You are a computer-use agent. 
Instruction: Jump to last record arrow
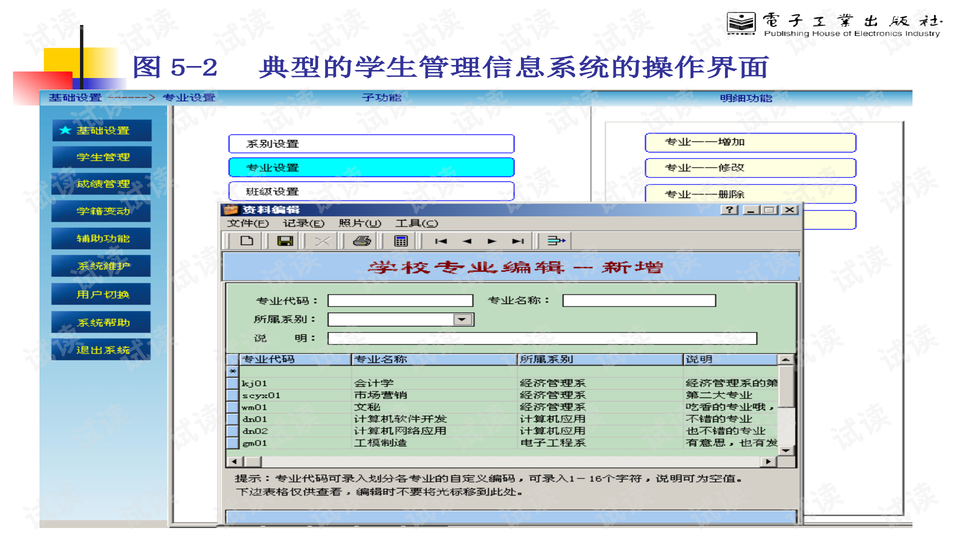tap(518, 241)
